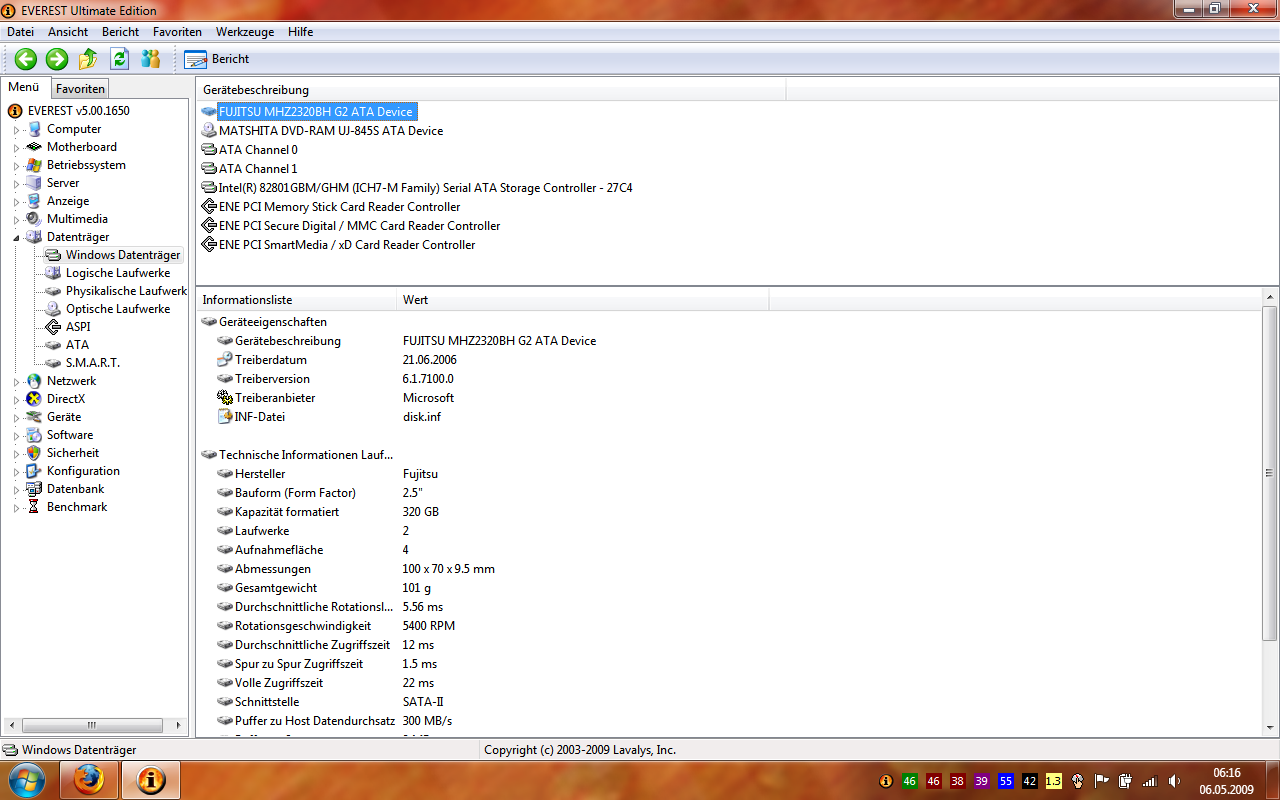Click the Gerätebeschreibung column header
This screenshot has width=1280, height=800.
tap(491, 90)
